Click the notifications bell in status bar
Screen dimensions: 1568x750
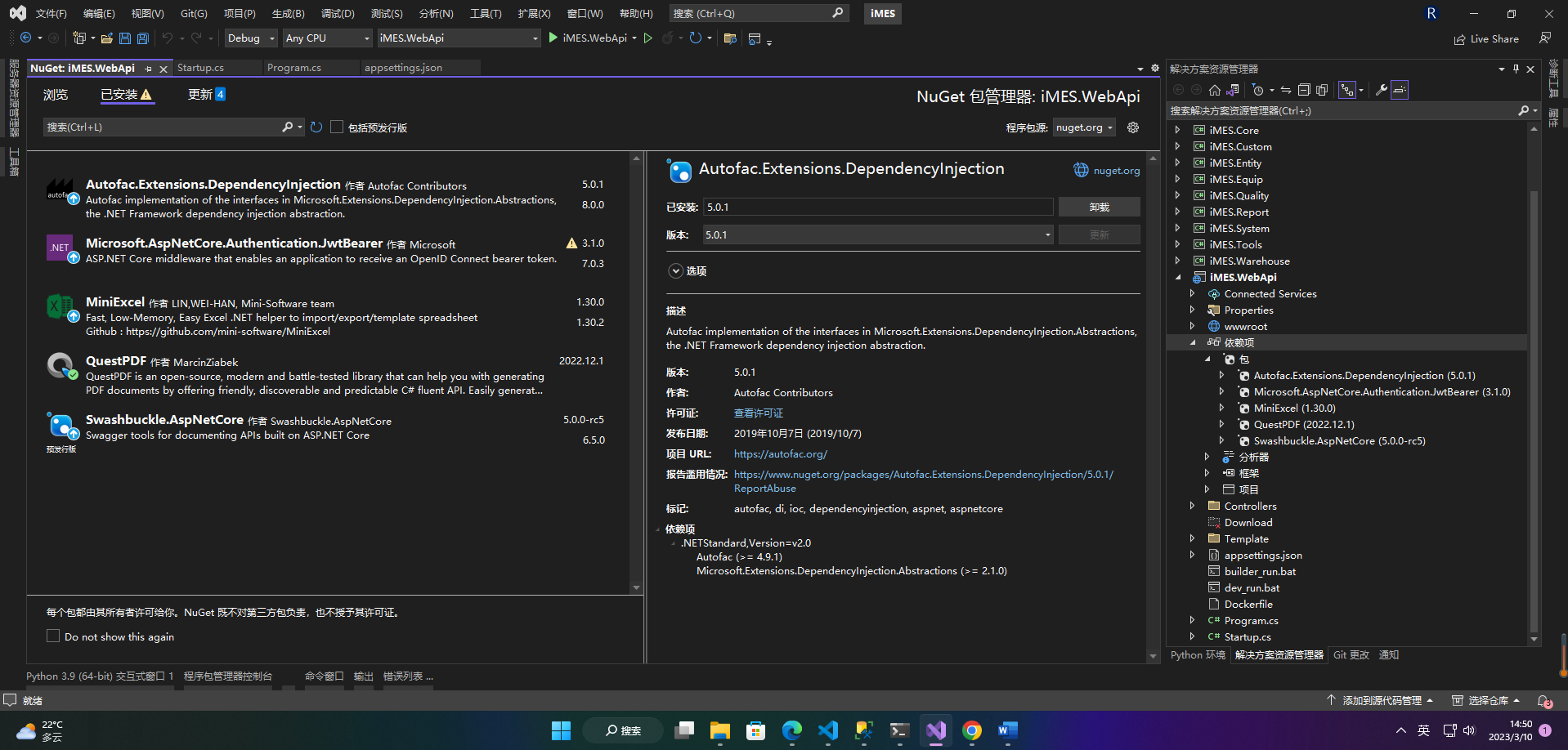(1544, 701)
